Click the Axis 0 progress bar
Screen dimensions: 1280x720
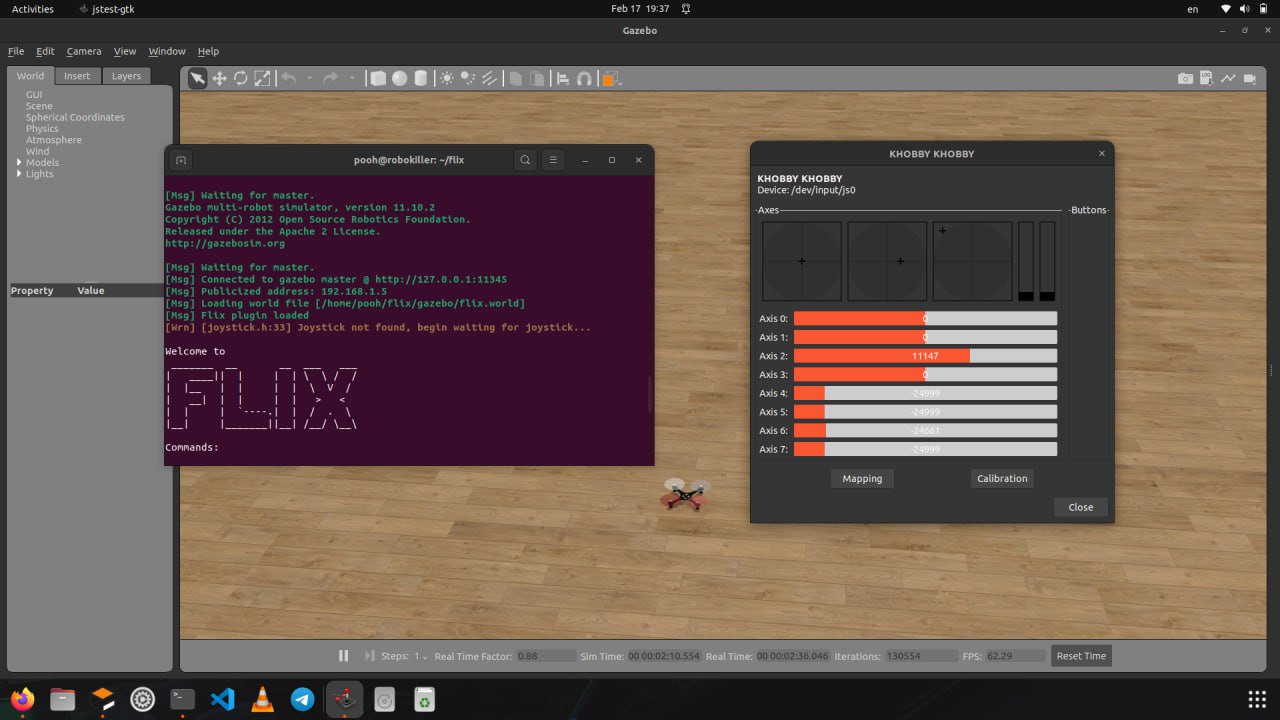pos(925,319)
